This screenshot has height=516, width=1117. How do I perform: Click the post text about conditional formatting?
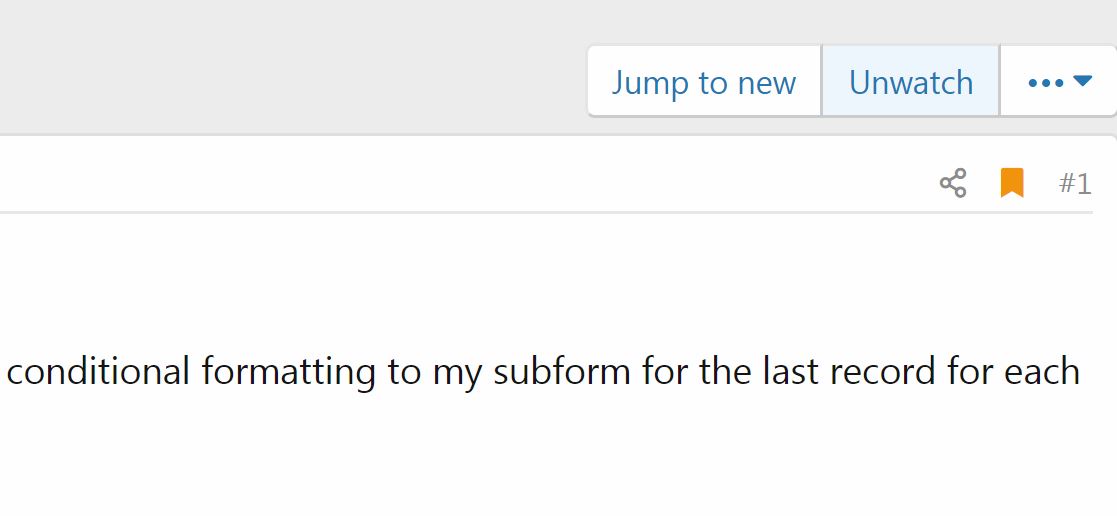point(543,371)
